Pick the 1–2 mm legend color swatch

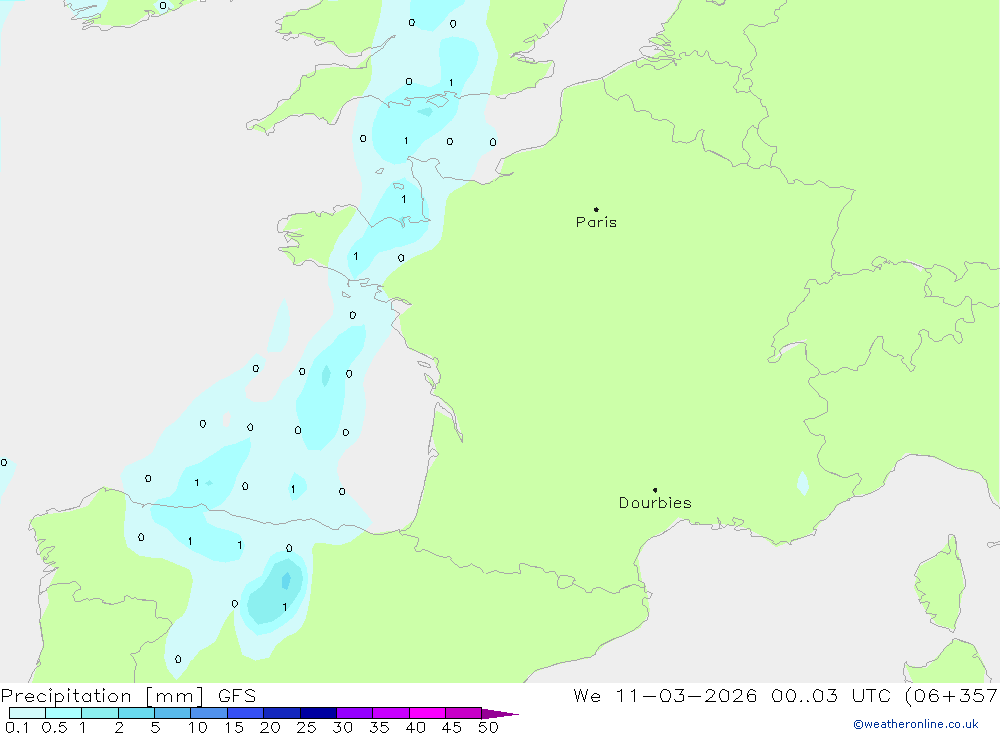coord(100,713)
